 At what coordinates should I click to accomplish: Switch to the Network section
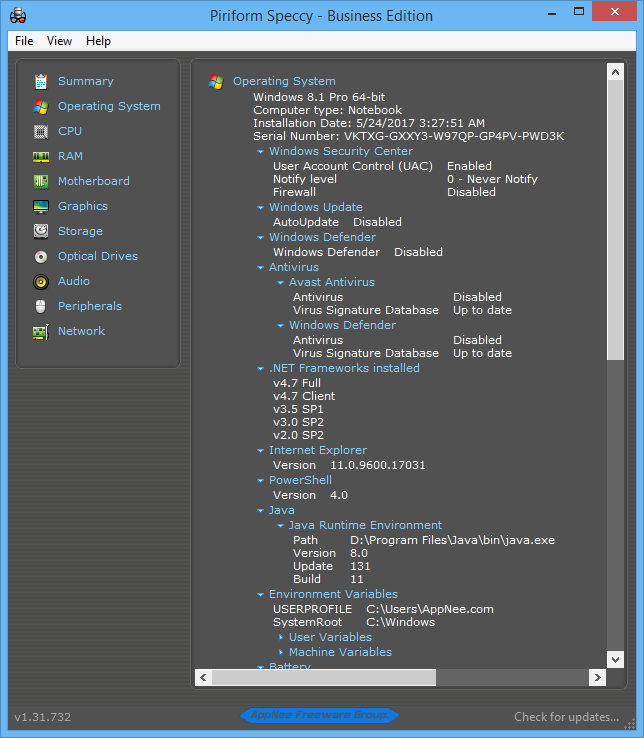81,330
